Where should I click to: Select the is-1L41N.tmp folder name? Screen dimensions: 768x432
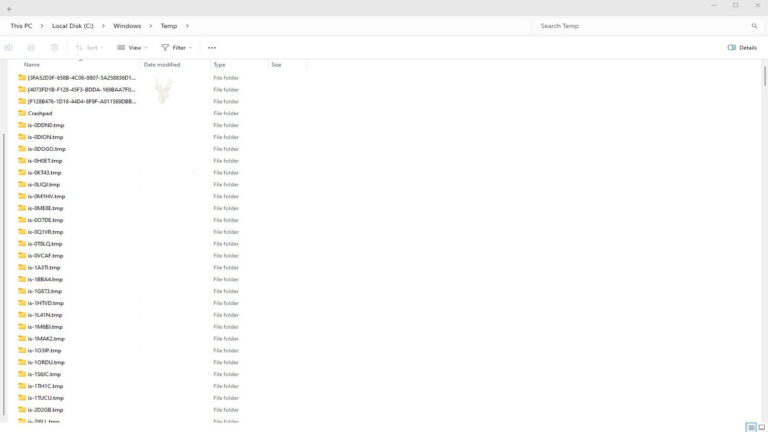click(x=45, y=315)
